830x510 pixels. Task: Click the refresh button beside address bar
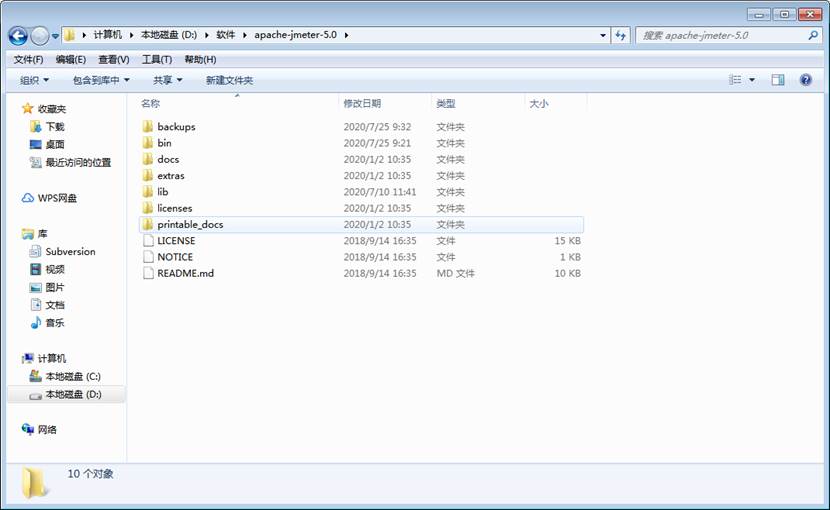620,35
